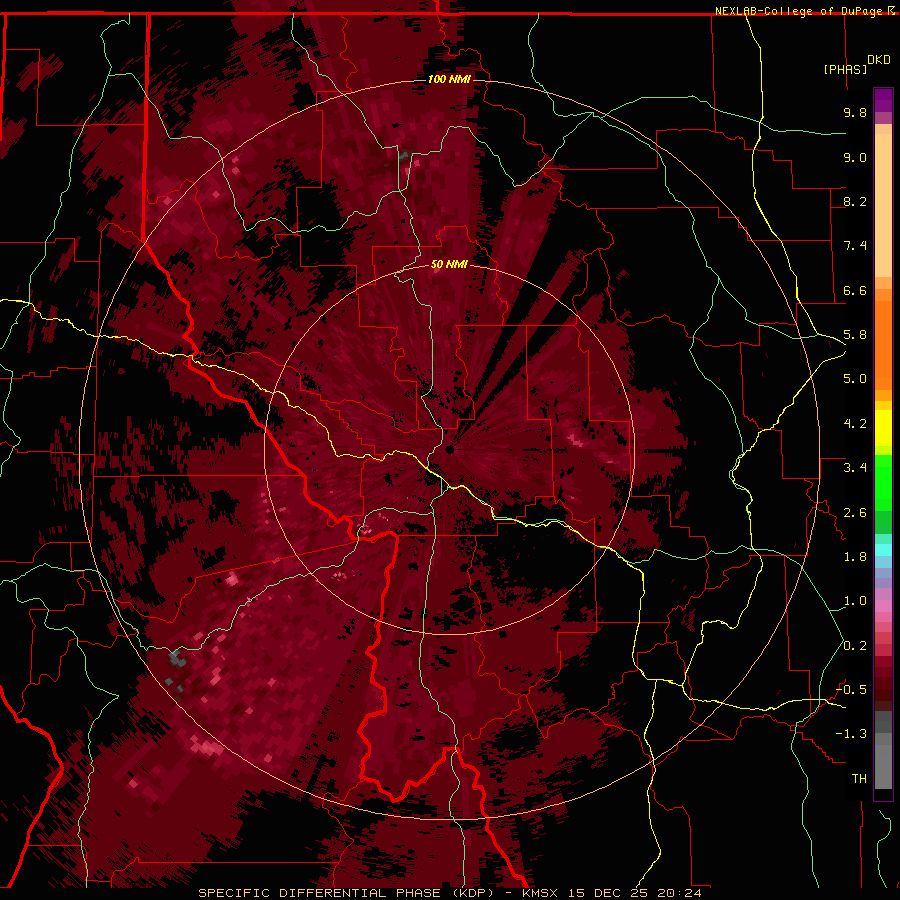900x900 pixels.
Task: Click the NEXLAB-College of DuPage credit text
Action: pos(800,11)
